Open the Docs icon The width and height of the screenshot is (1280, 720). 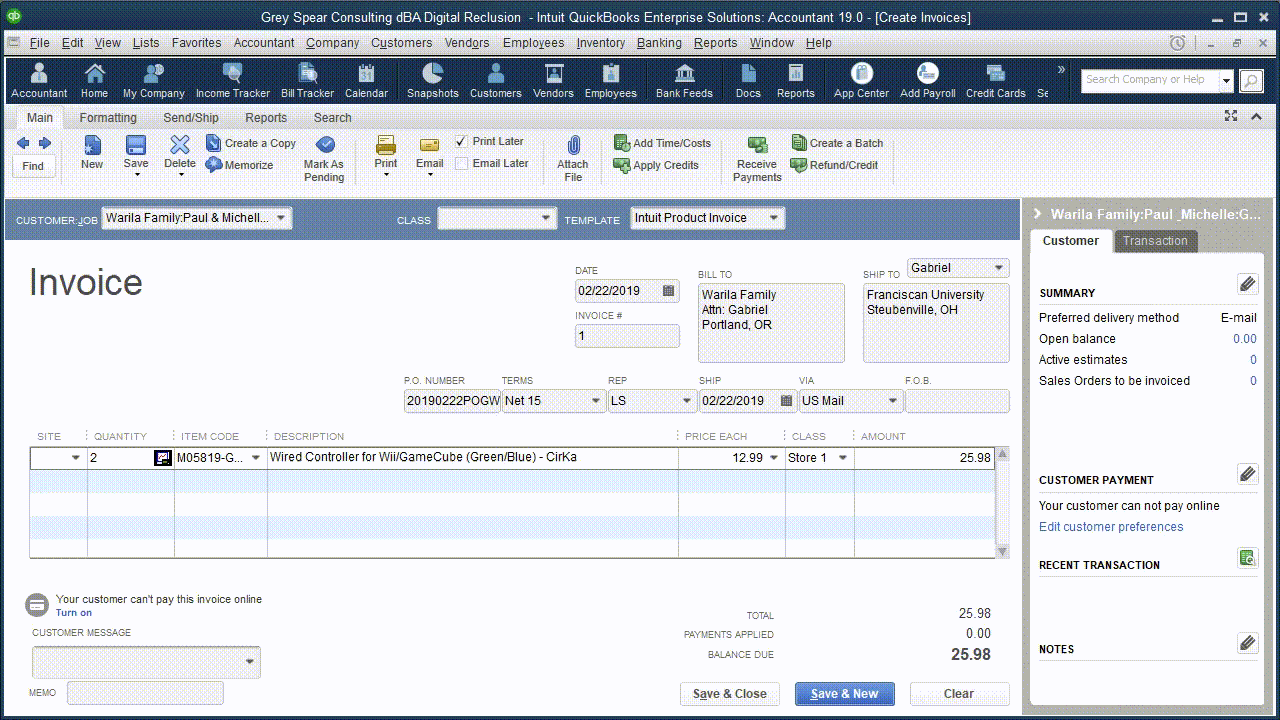pos(748,80)
